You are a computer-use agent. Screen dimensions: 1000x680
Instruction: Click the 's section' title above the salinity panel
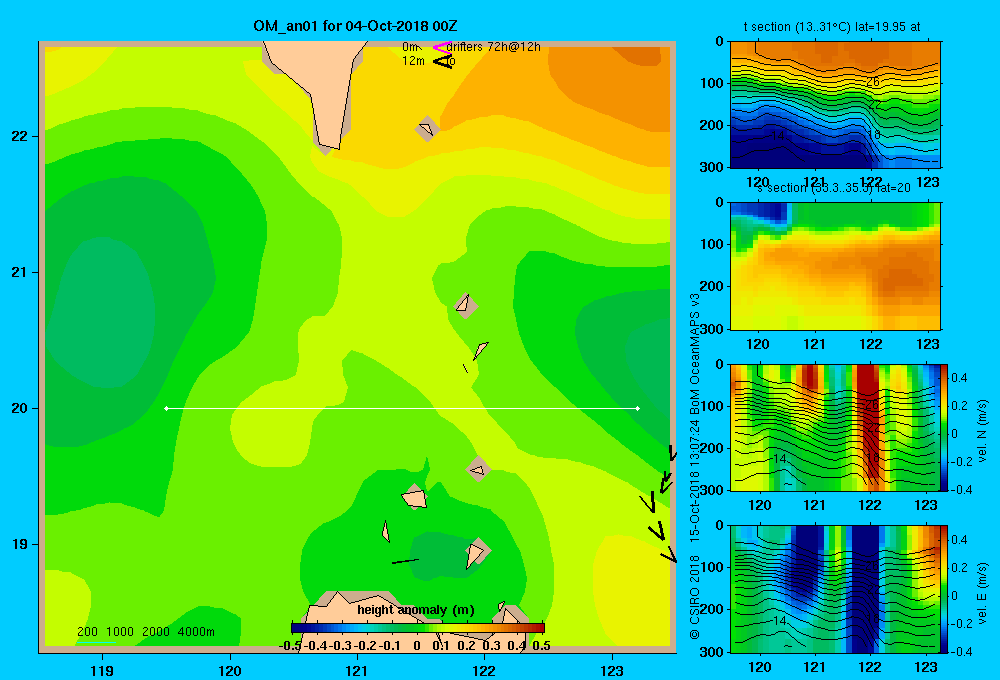click(x=834, y=188)
